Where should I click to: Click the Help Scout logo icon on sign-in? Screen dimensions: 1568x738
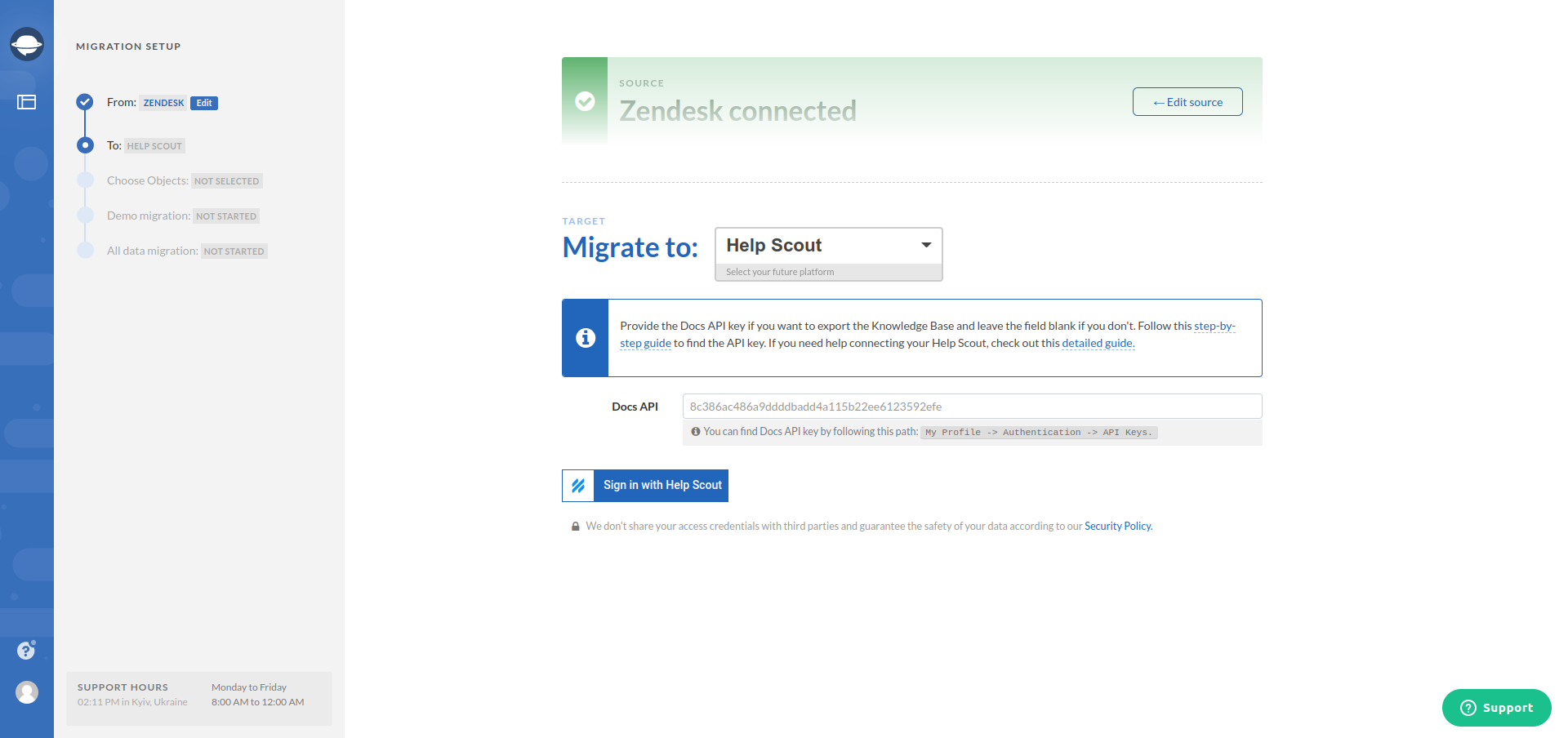[x=578, y=486]
